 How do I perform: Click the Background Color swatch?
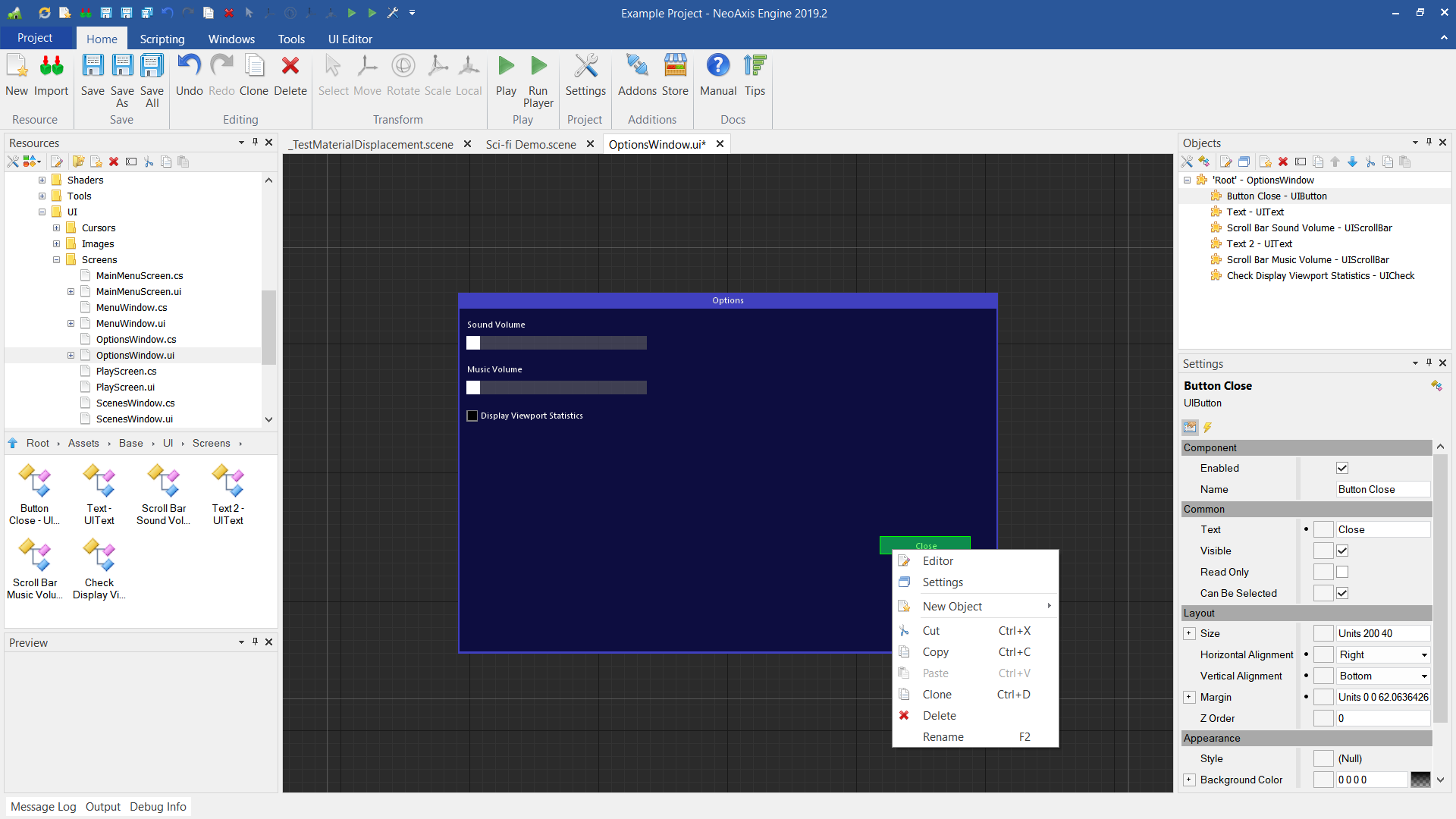1420,780
